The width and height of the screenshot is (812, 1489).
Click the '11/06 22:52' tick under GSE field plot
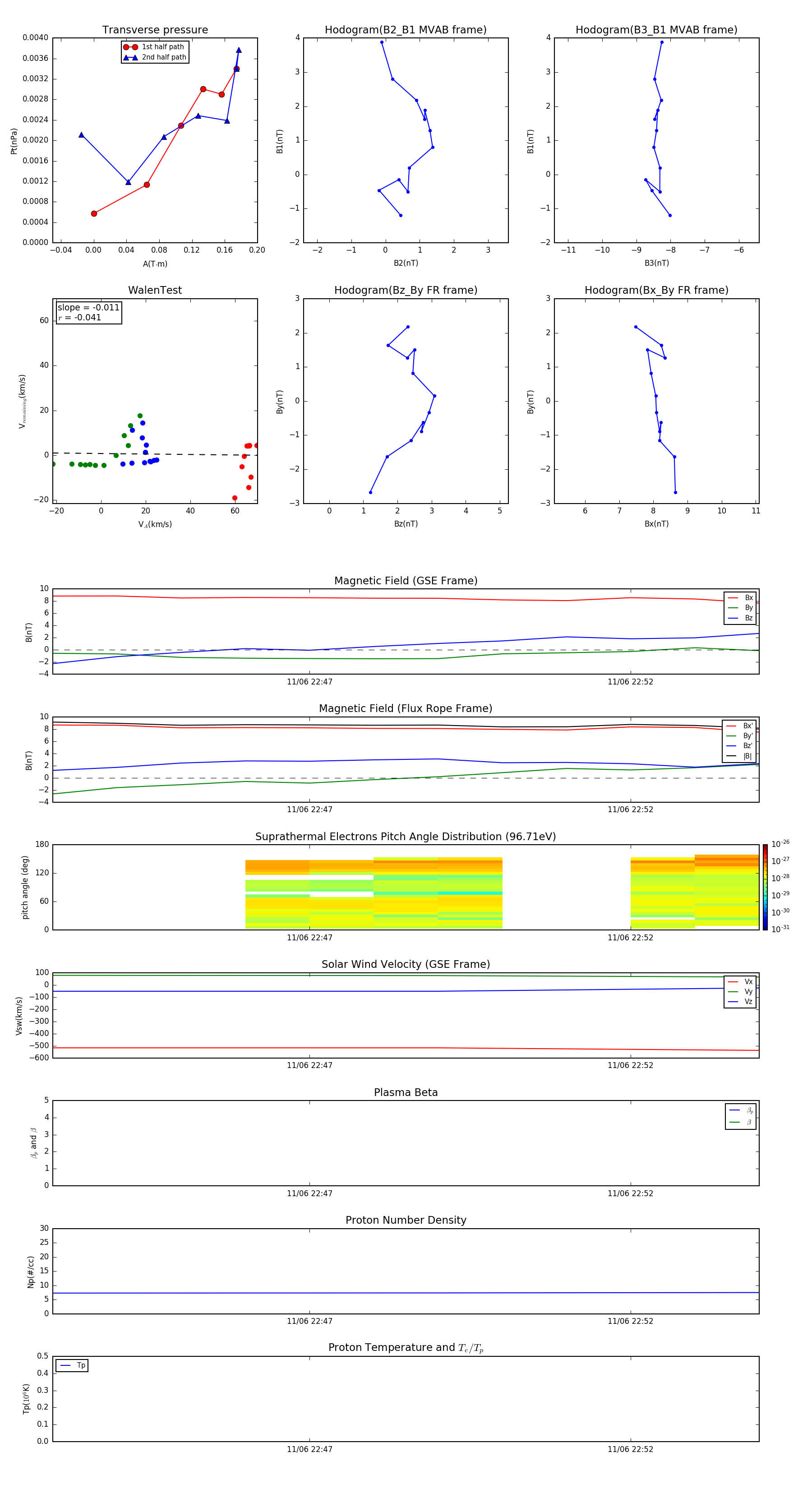point(631,682)
